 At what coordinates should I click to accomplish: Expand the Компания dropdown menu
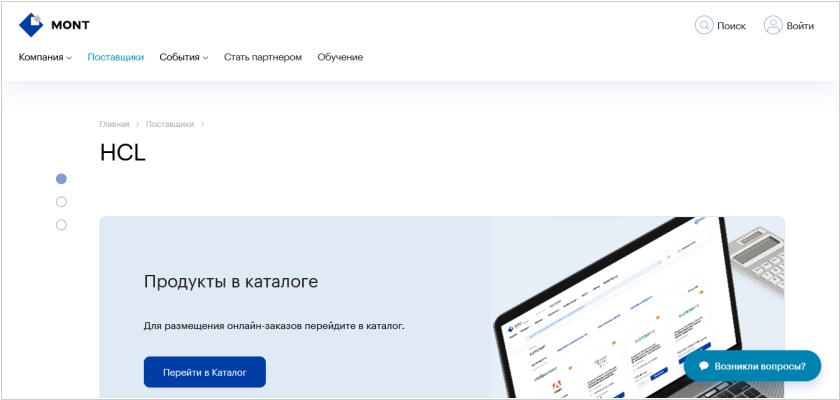pos(46,57)
